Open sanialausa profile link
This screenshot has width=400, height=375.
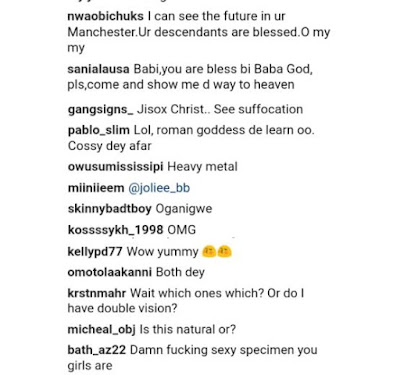coord(98,69)
